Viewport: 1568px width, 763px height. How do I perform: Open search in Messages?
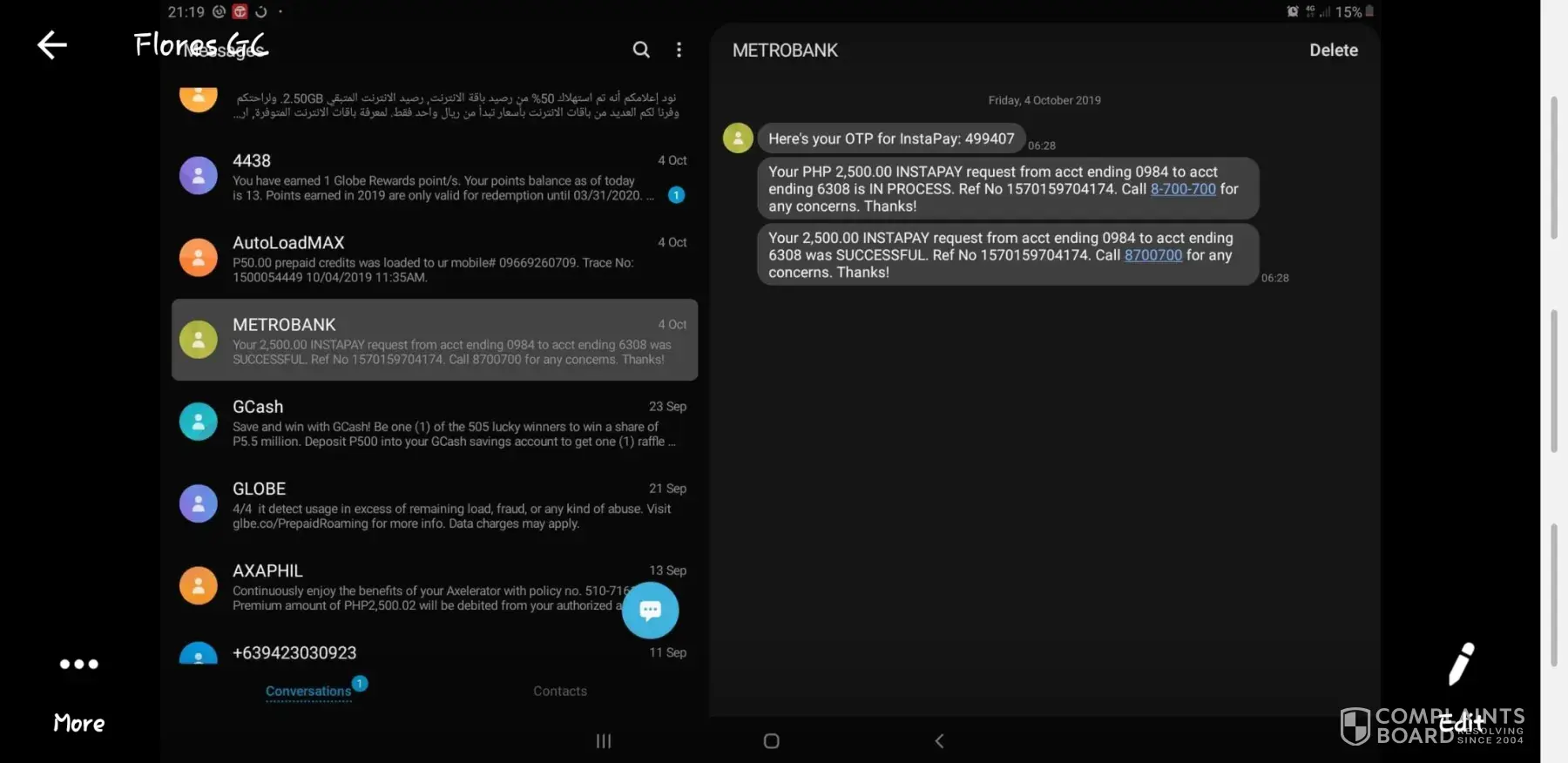click(x=641, y=50)
